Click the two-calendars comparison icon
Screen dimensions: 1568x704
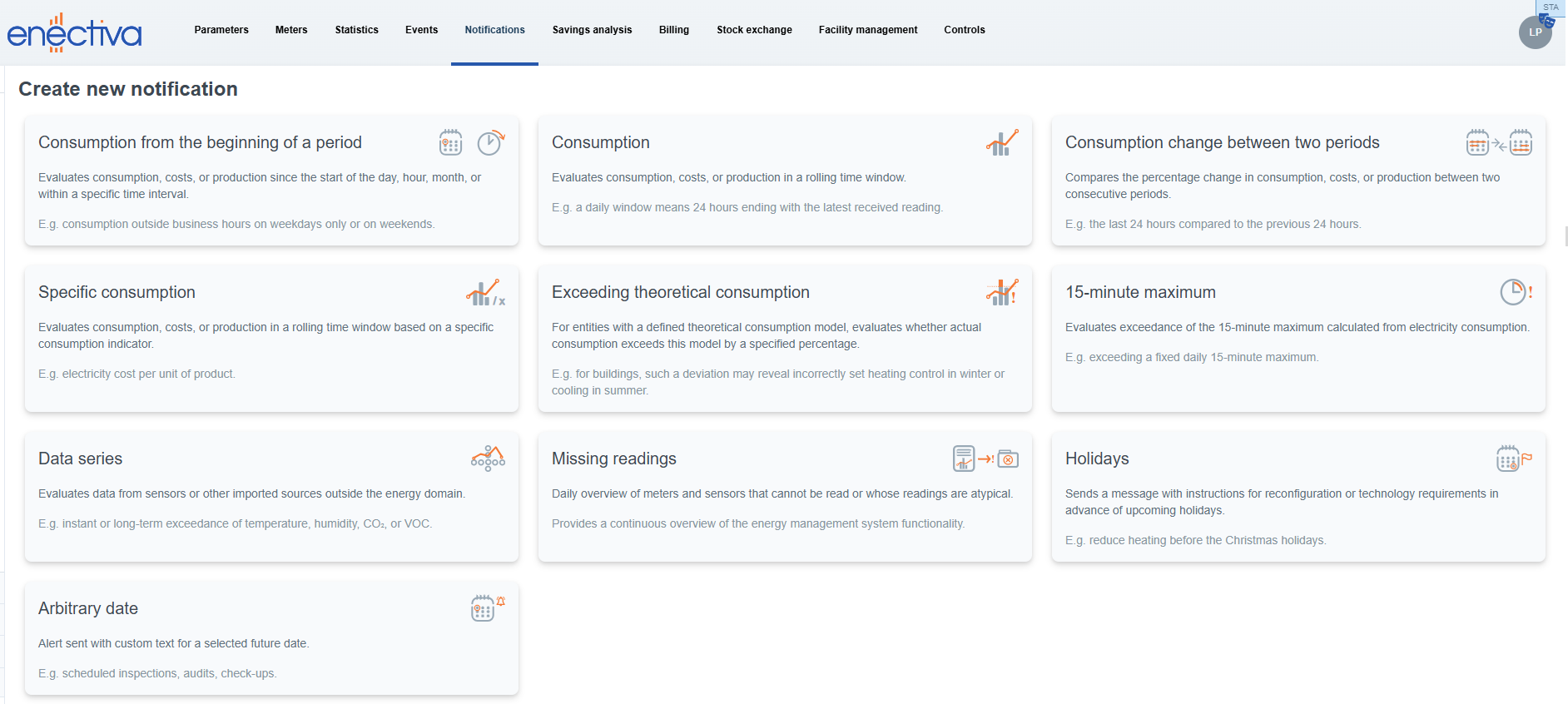(1498, 143)
